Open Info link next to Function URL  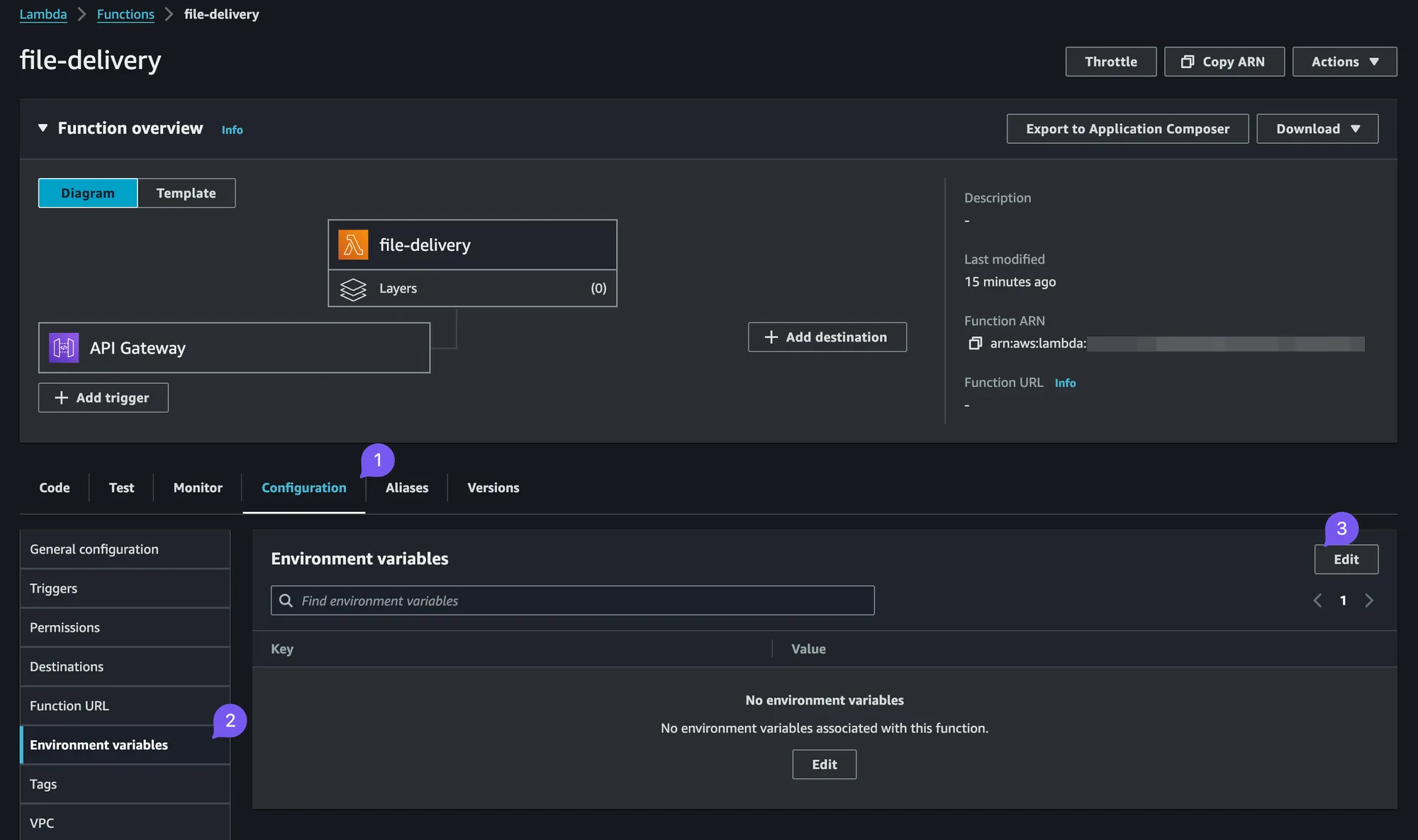(x=1065, y=383)
